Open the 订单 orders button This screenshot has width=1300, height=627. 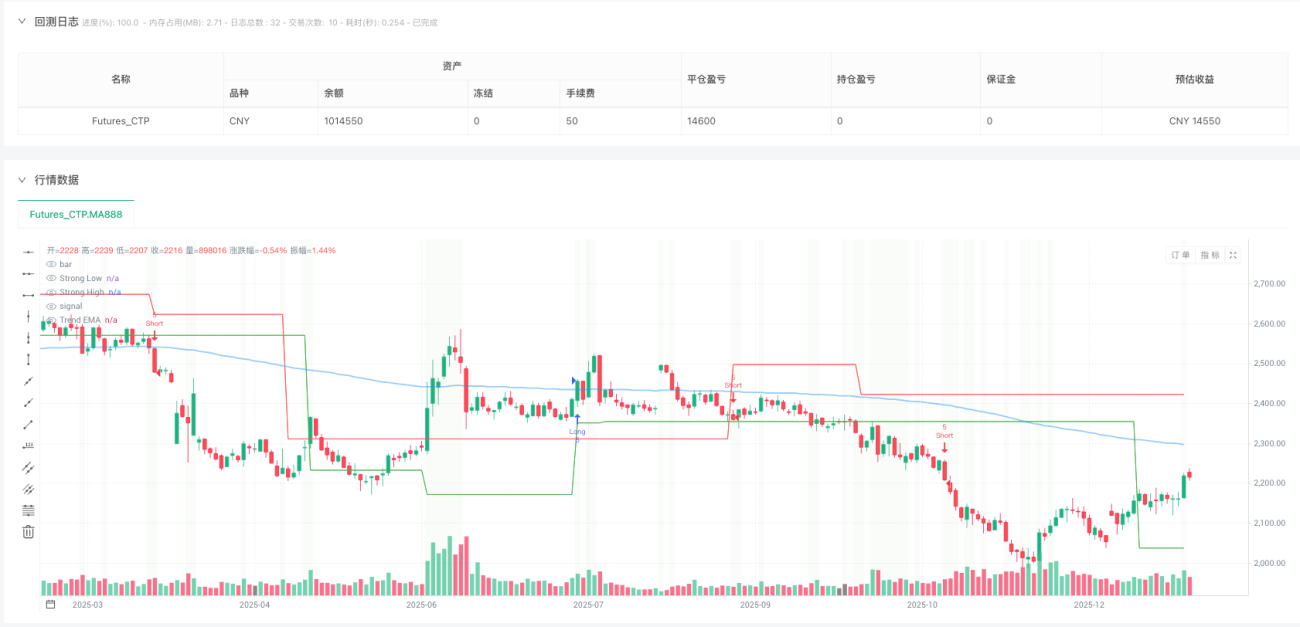point(1180,255)
